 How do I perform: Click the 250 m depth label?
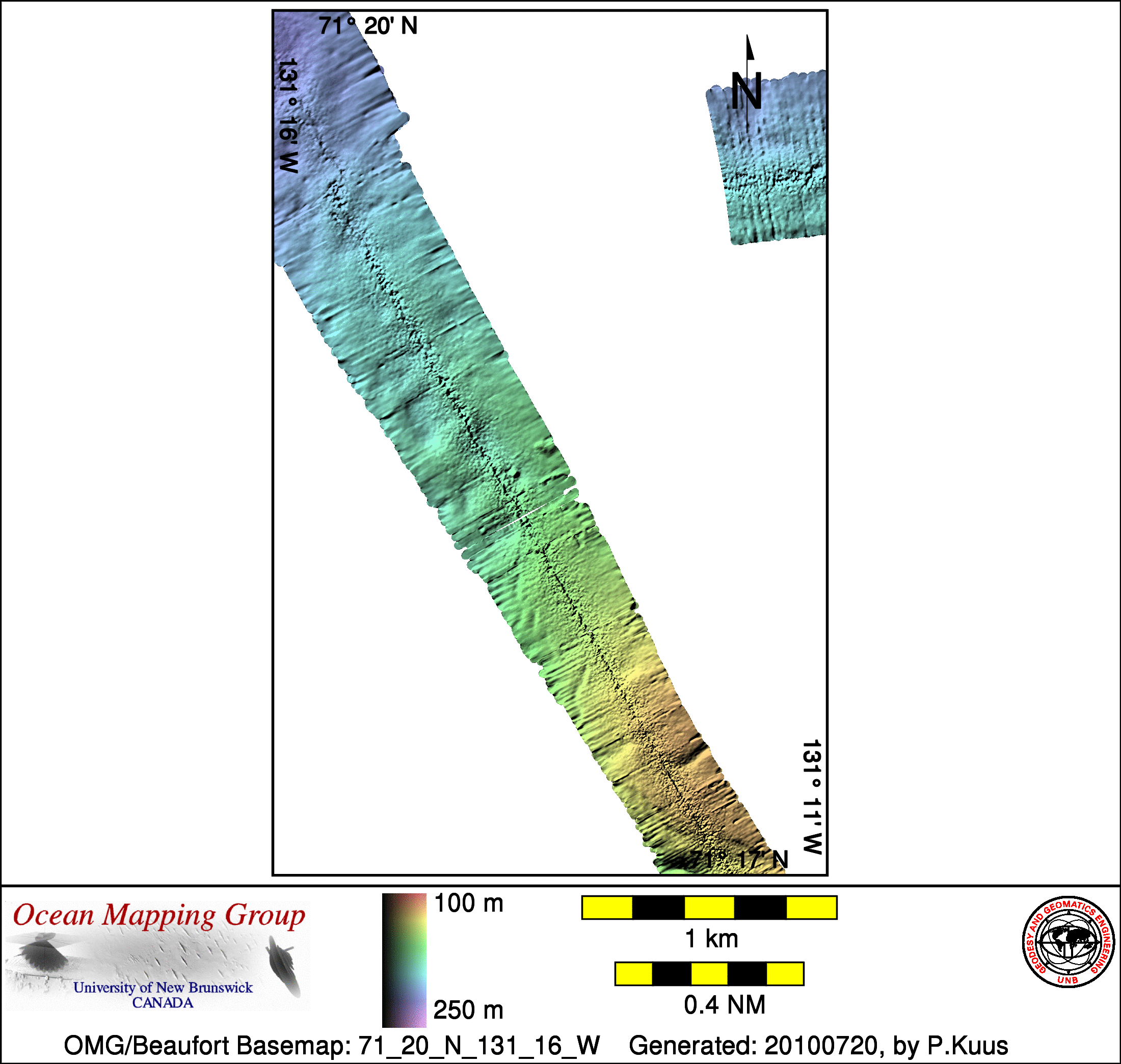tap(468, 1009)
